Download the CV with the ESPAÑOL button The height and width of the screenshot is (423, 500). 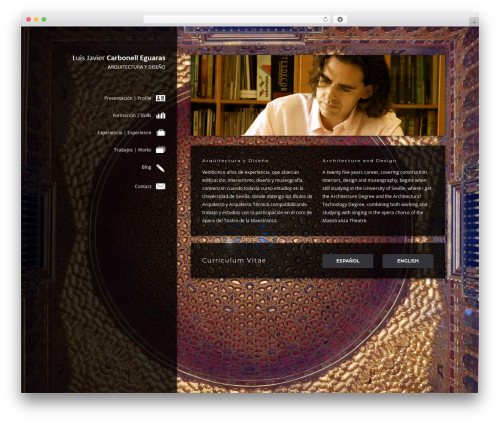tap(348, 261)
